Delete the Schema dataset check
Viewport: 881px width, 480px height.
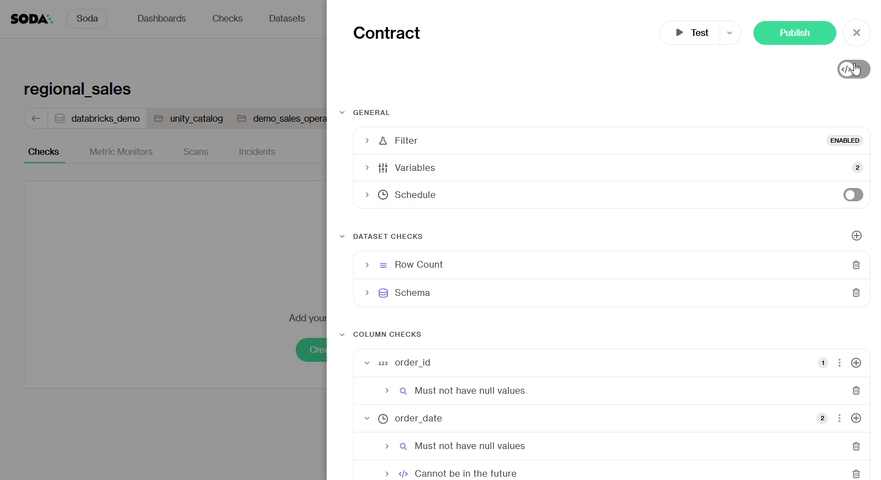point(855,293)
